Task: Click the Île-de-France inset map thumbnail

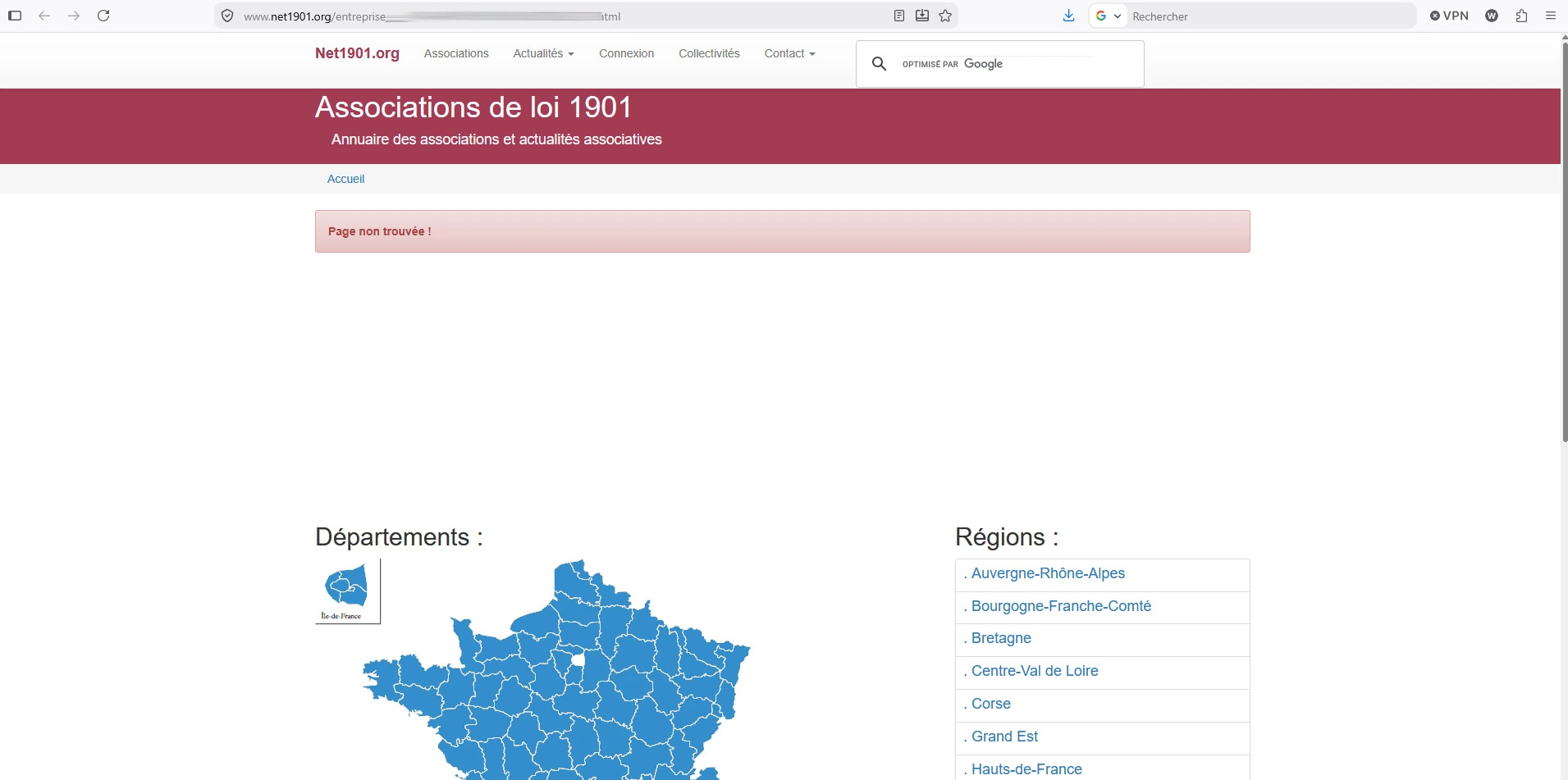Action: 348,591
